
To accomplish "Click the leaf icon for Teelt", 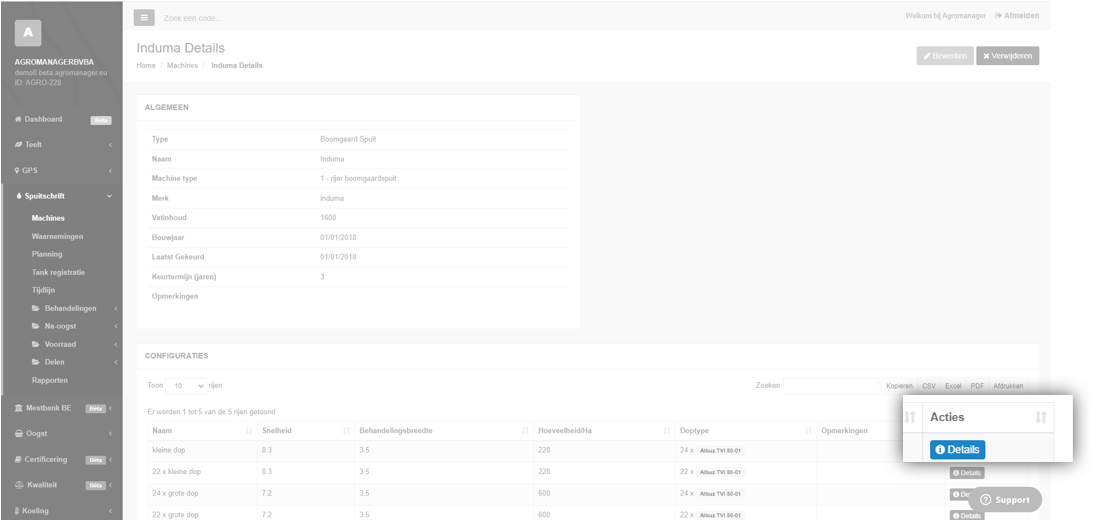I will point(18,145).
